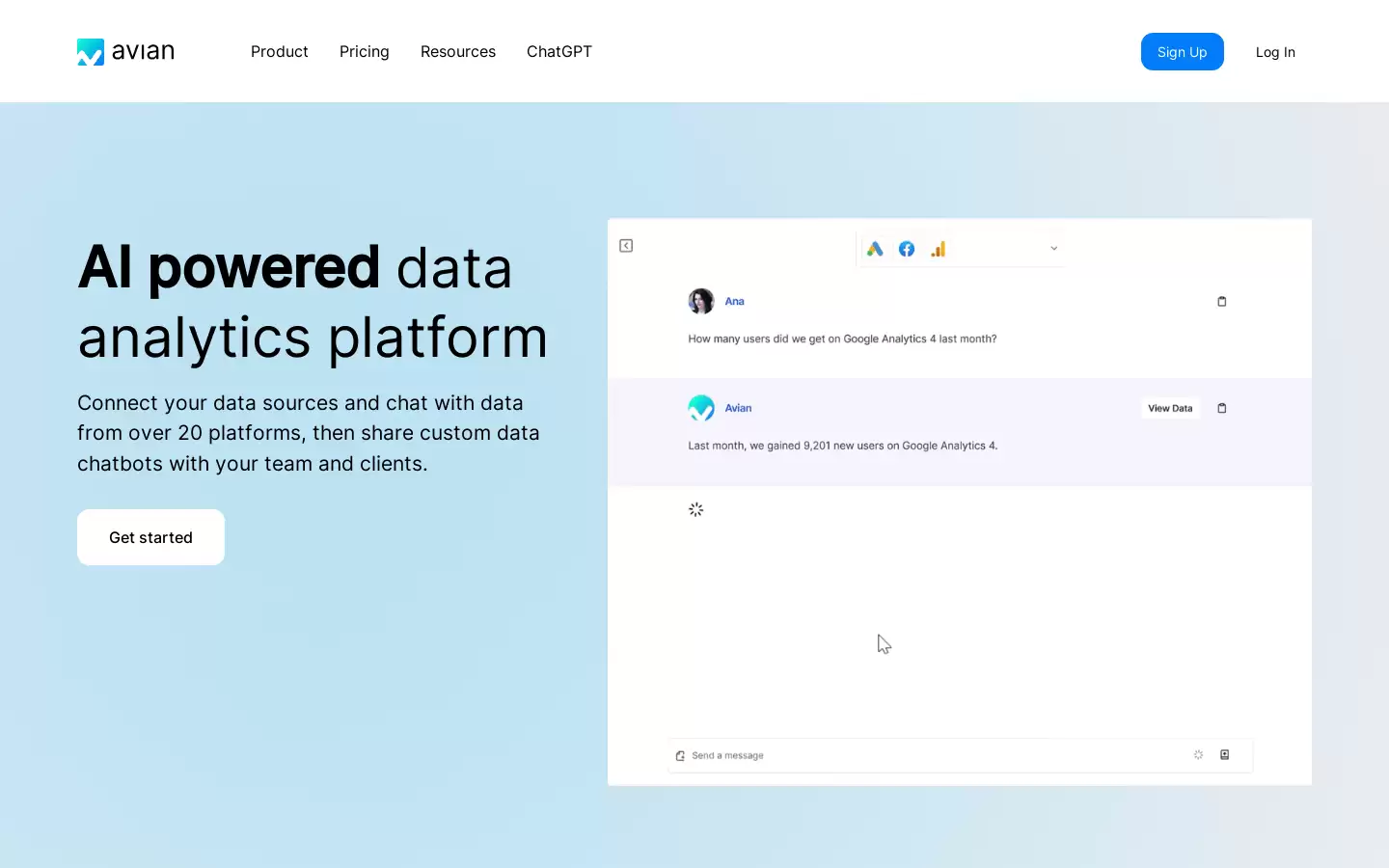Select the Google Ads source icon
Screen dimensions: 1389x868
pos(875,249)
